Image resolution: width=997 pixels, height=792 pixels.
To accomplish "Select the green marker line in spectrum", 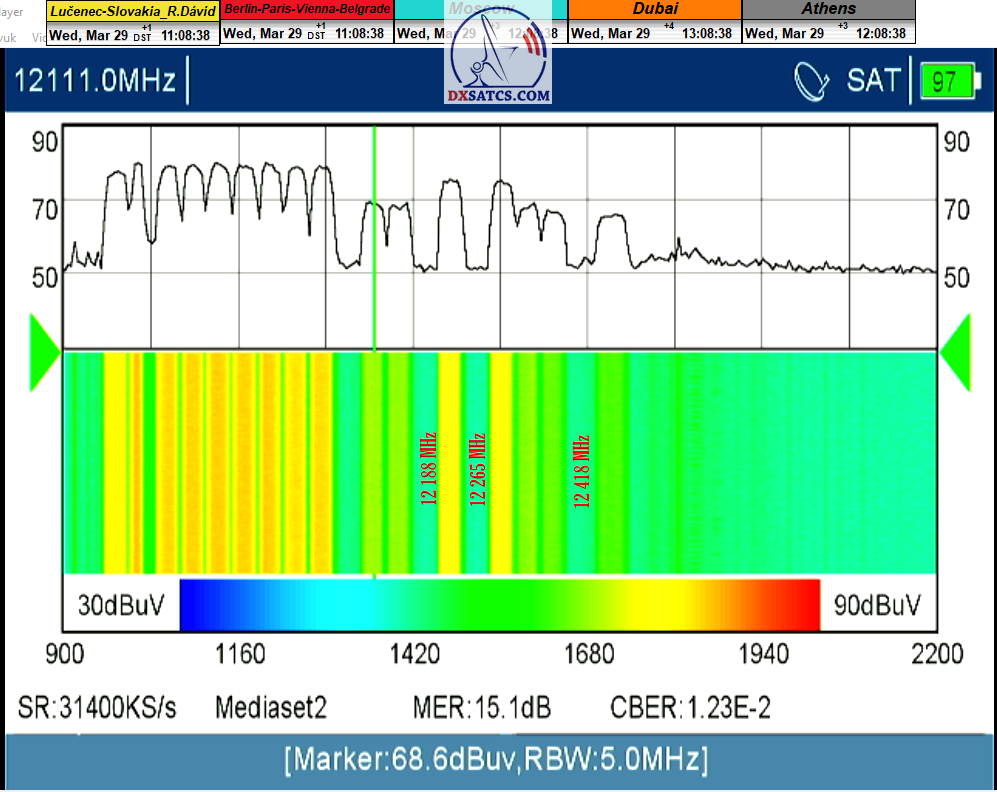I will coord(374,240).
